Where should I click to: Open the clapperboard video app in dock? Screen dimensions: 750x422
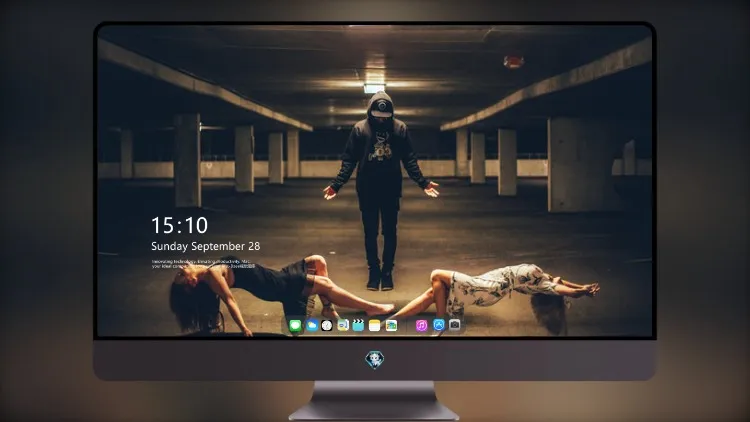358,326
